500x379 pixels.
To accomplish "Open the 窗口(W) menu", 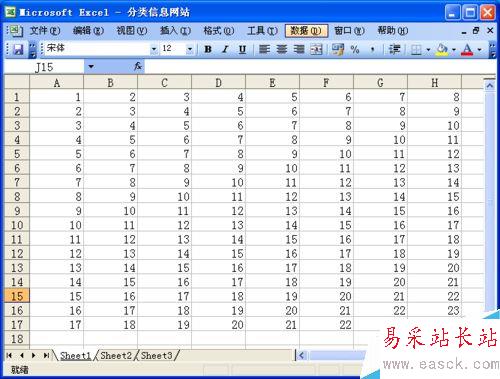I will click(349, 31).
